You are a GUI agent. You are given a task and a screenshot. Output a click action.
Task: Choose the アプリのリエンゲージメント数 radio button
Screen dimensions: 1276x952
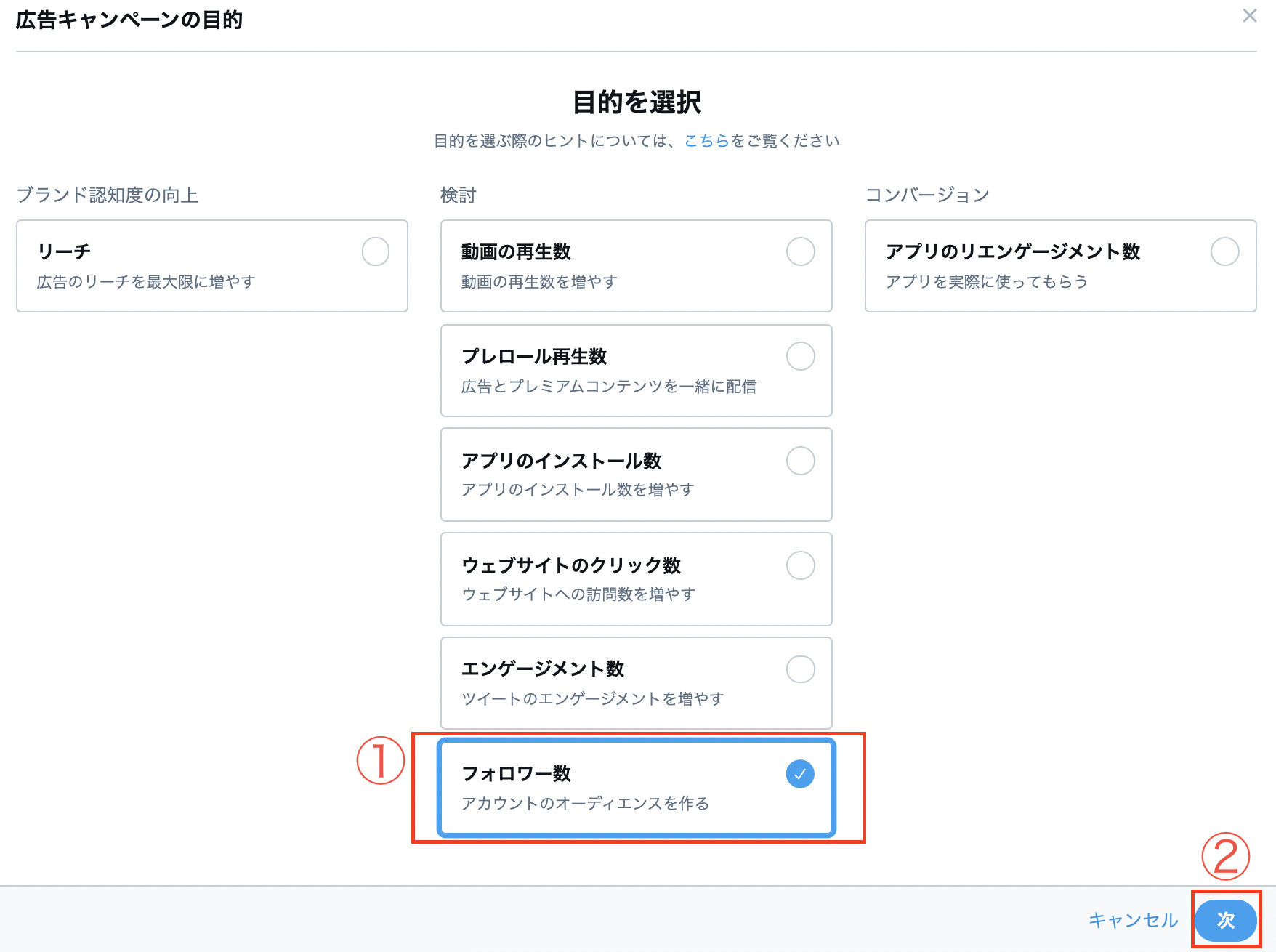pos(1224,251)
